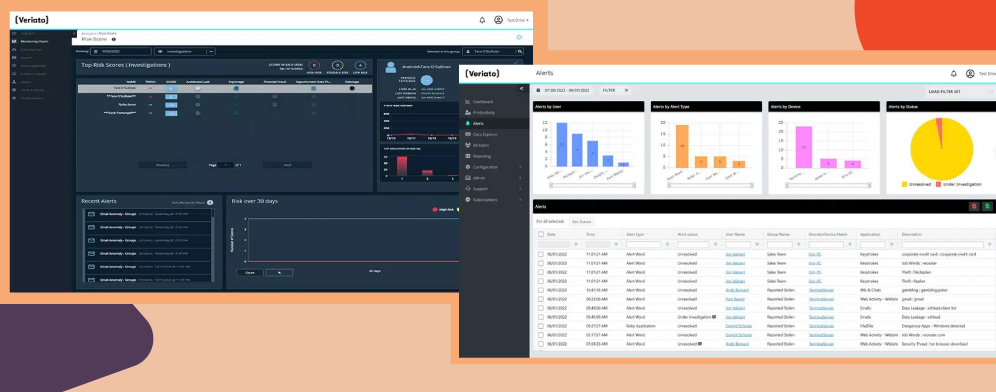The image size is (996, 392).
Task: Tick the checkbox for the 01:04:35 AM alert row
Action: tap(541, 344)
